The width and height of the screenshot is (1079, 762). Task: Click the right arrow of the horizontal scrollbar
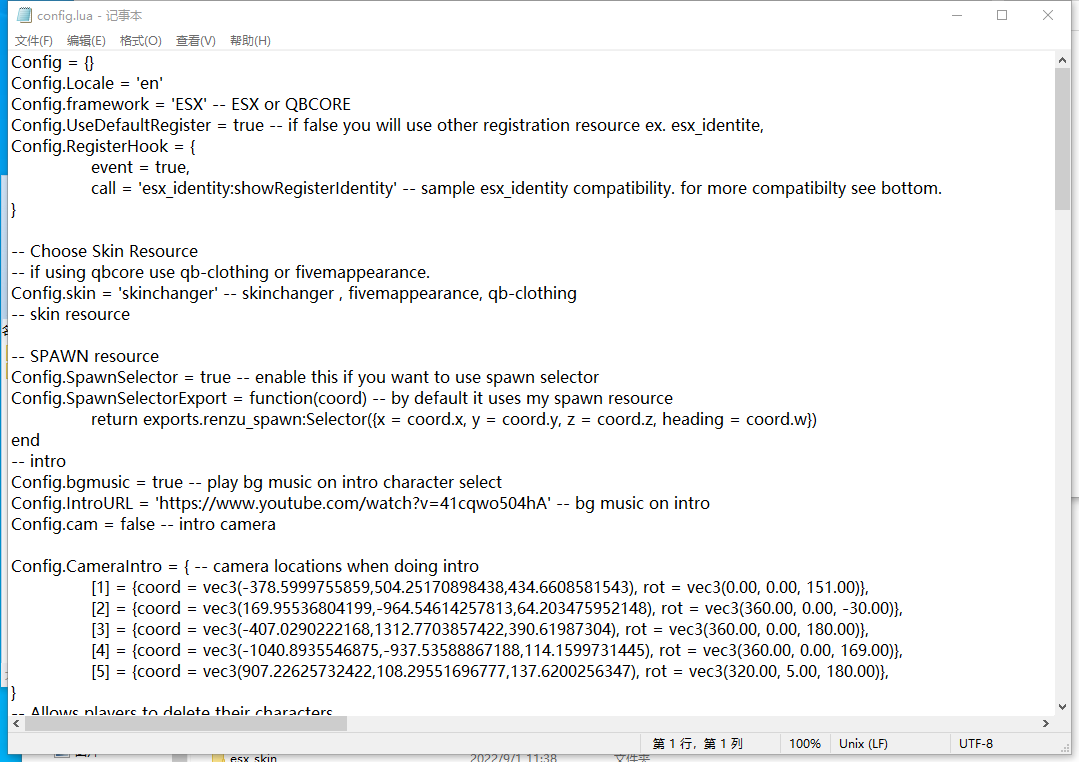[1048, 721]
